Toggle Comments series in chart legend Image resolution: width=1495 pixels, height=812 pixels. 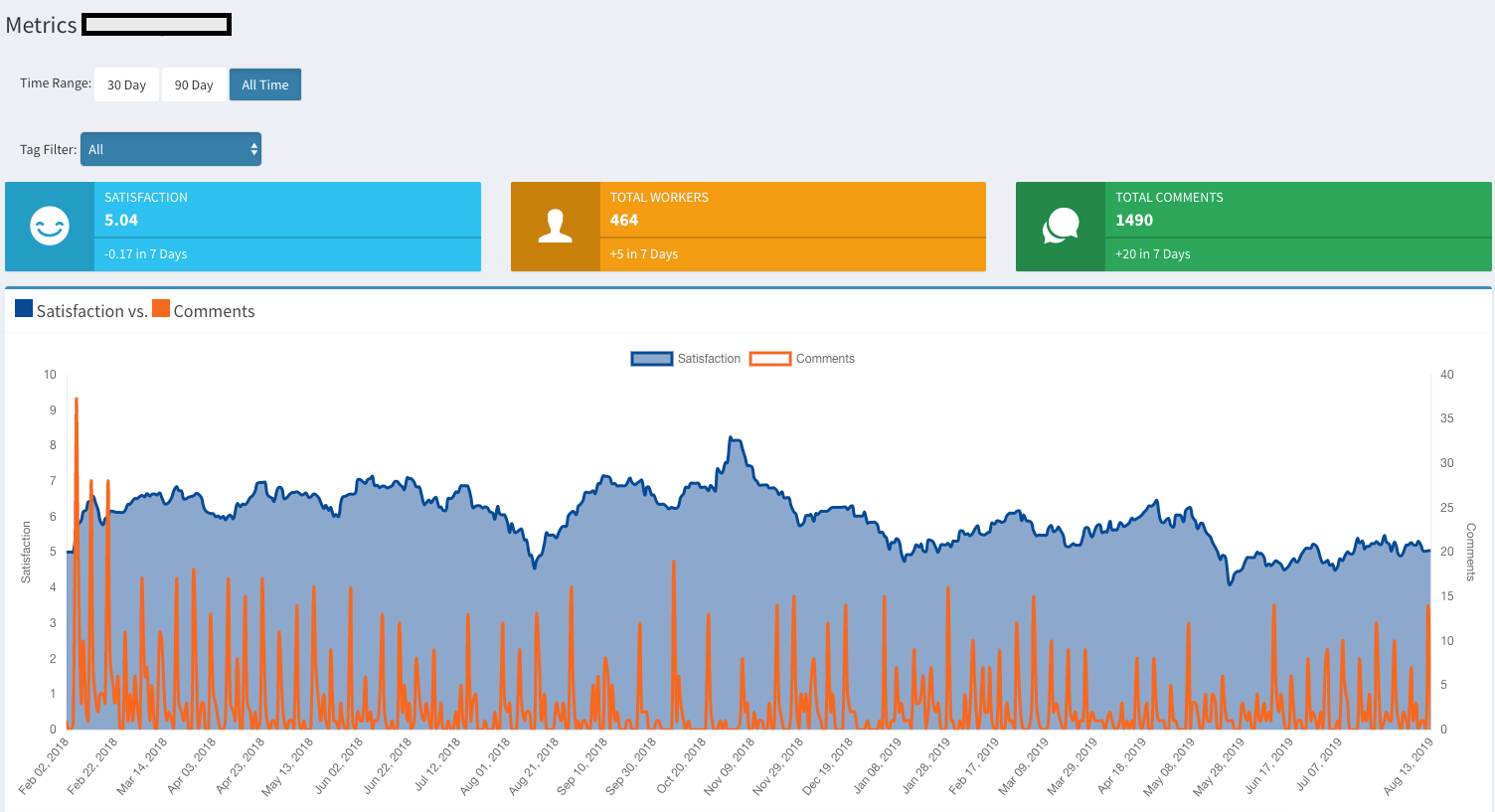pyautogui.click(x=802, y=359)
